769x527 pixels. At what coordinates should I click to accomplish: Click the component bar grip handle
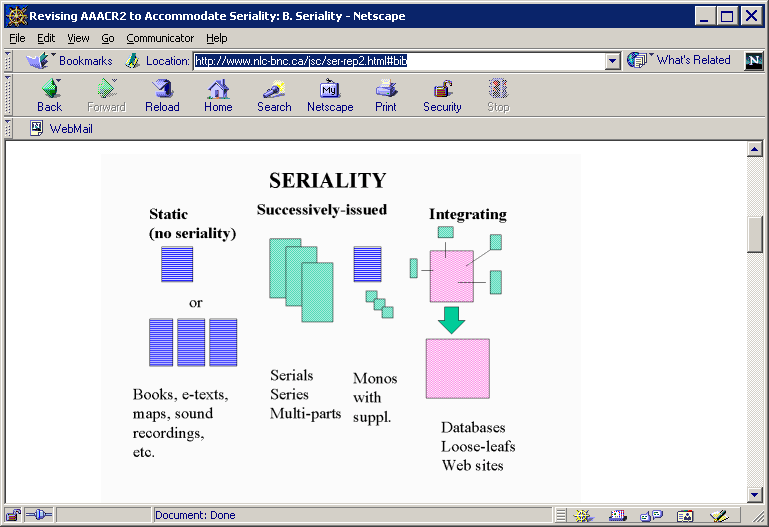(561, 515)
